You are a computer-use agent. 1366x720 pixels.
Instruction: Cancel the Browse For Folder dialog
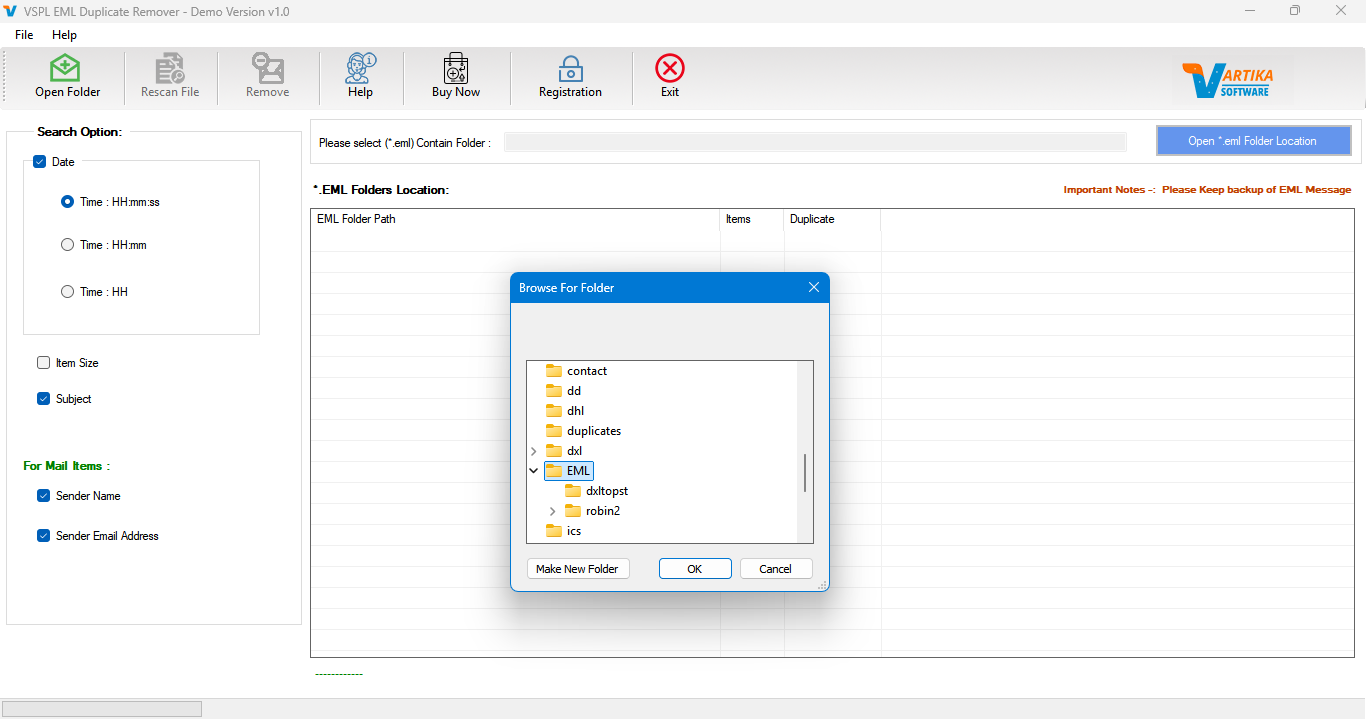[x=776, y=569]
